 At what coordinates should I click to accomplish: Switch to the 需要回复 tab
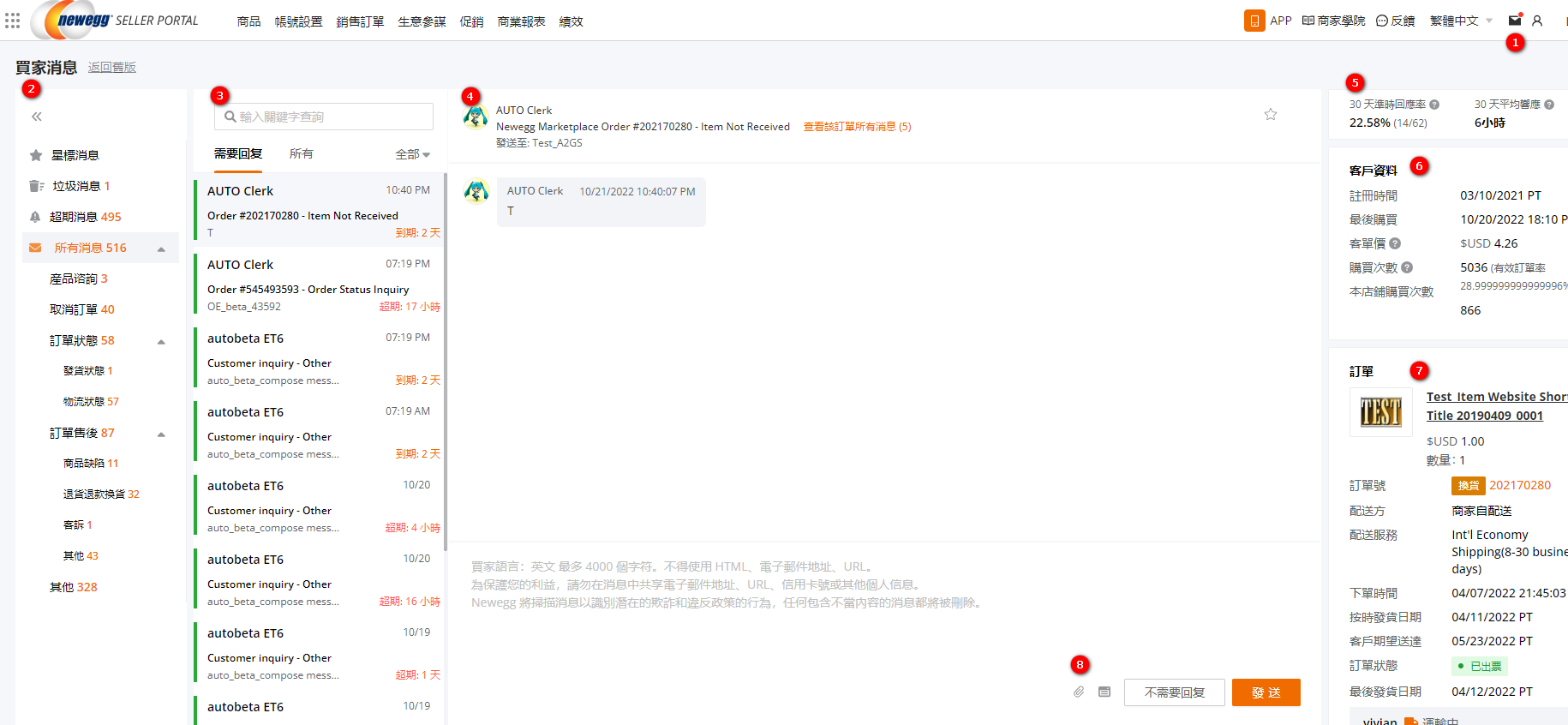pos(238,153)
